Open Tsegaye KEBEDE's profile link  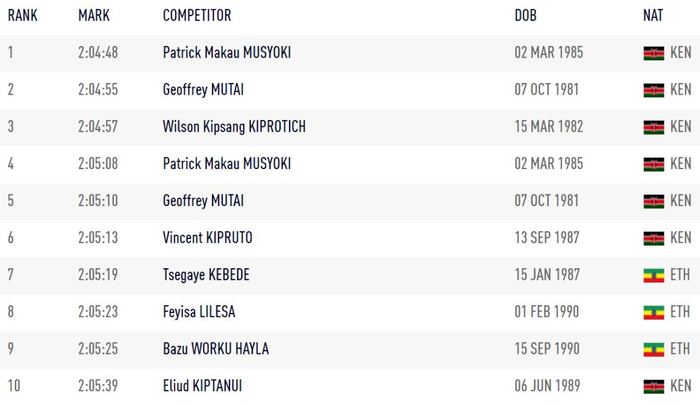pos(206,275)
